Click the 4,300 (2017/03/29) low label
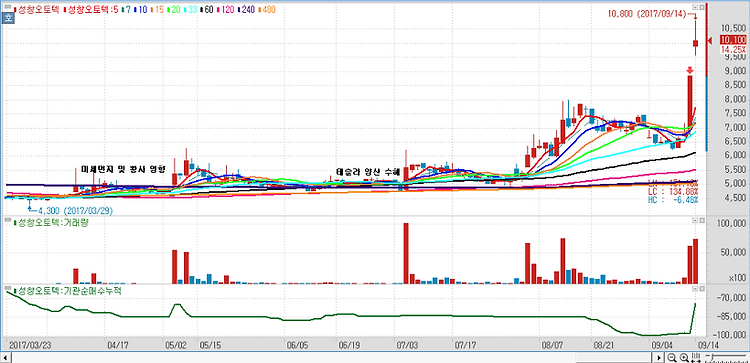 tap(76, 210)
